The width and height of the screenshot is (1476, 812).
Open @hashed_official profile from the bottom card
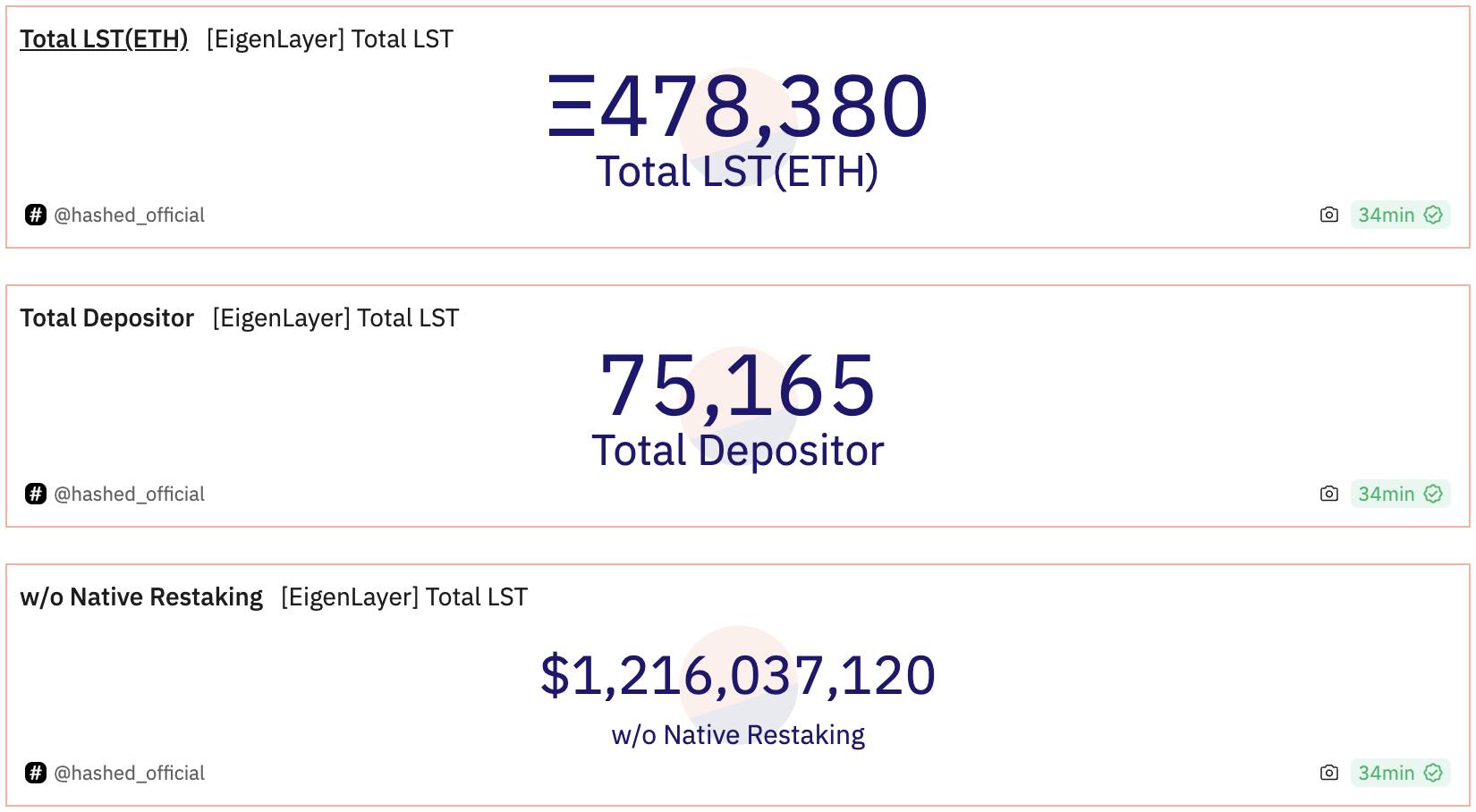[x=131, y=773]
